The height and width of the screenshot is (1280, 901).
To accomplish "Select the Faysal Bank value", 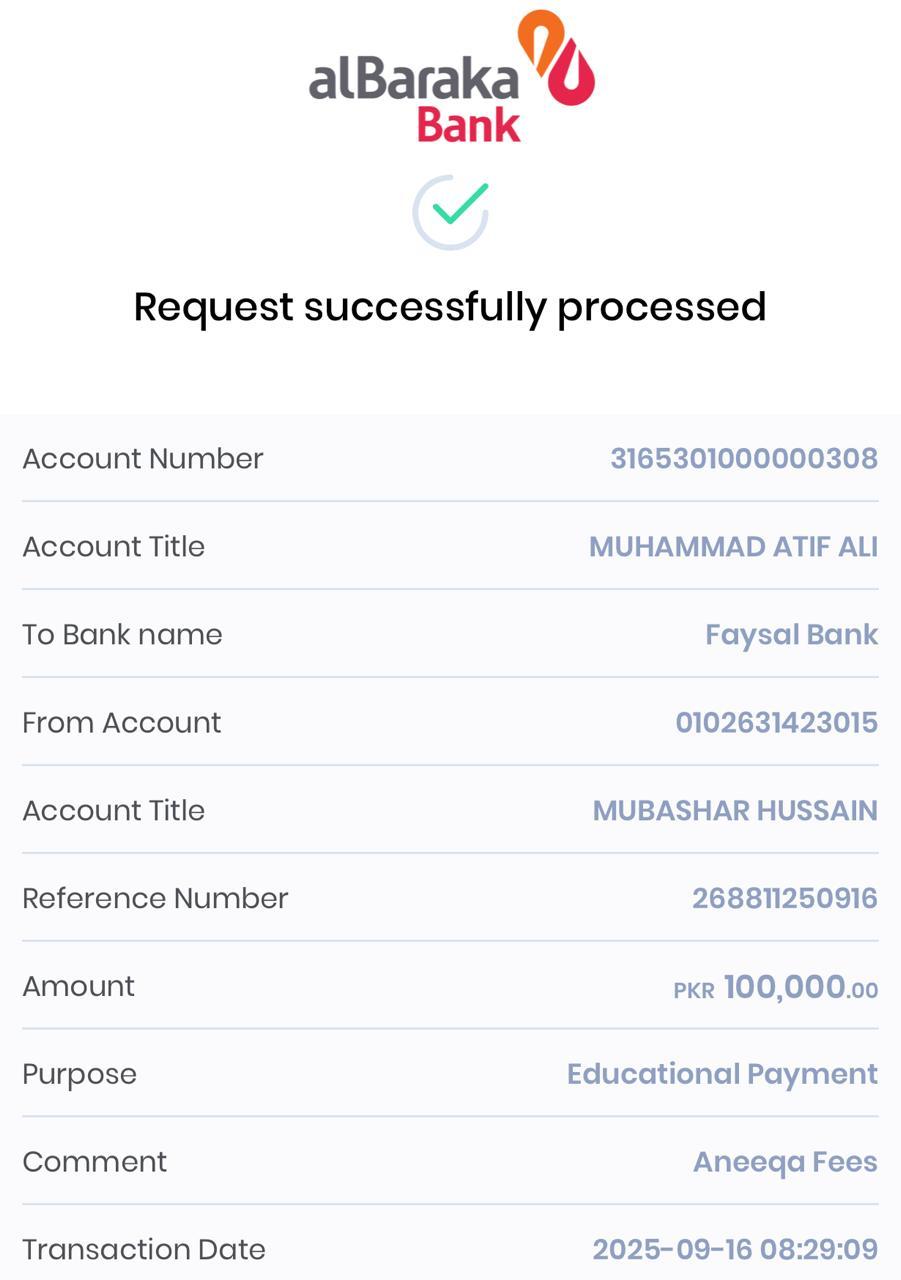I will click(x=791, y=635).
